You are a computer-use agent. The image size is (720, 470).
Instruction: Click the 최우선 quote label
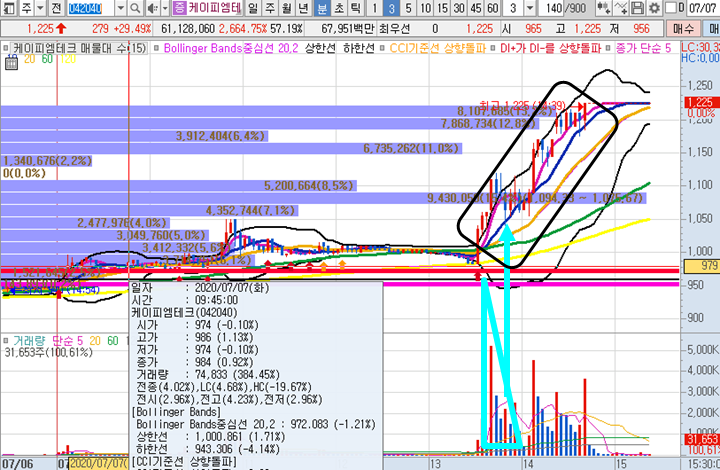coord(394,29)
